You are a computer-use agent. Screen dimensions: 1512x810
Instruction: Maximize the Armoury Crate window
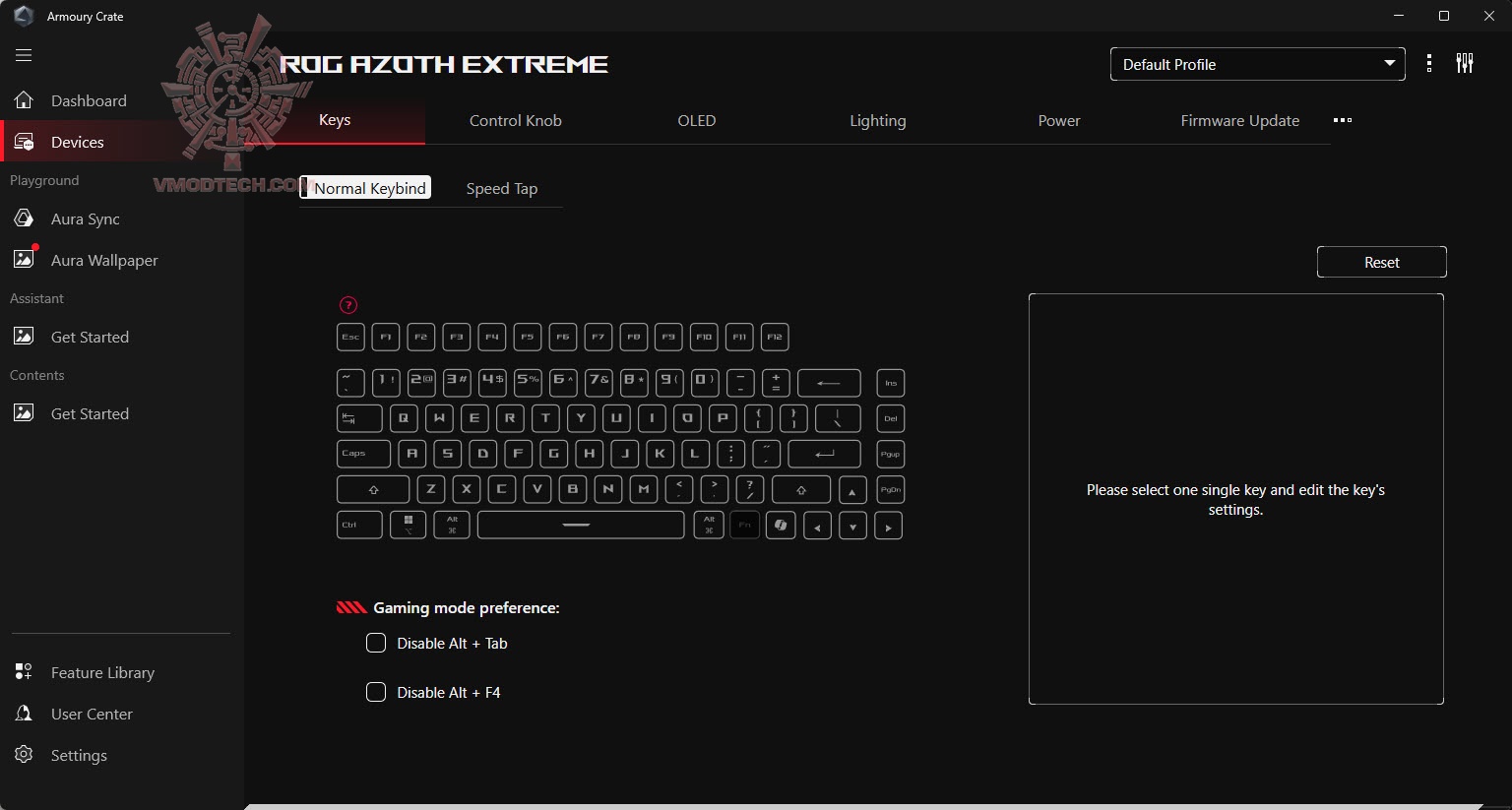1444,16
